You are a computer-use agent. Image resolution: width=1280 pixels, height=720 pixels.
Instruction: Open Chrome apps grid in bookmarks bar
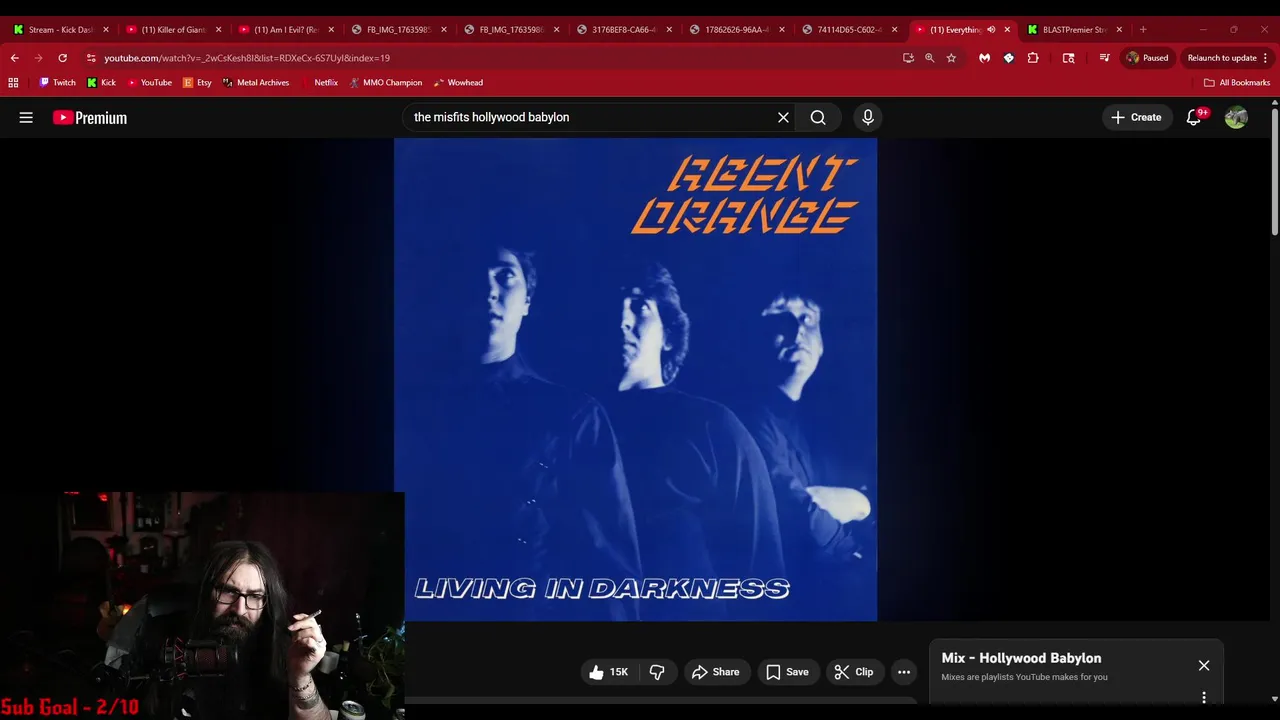point(13,82)
